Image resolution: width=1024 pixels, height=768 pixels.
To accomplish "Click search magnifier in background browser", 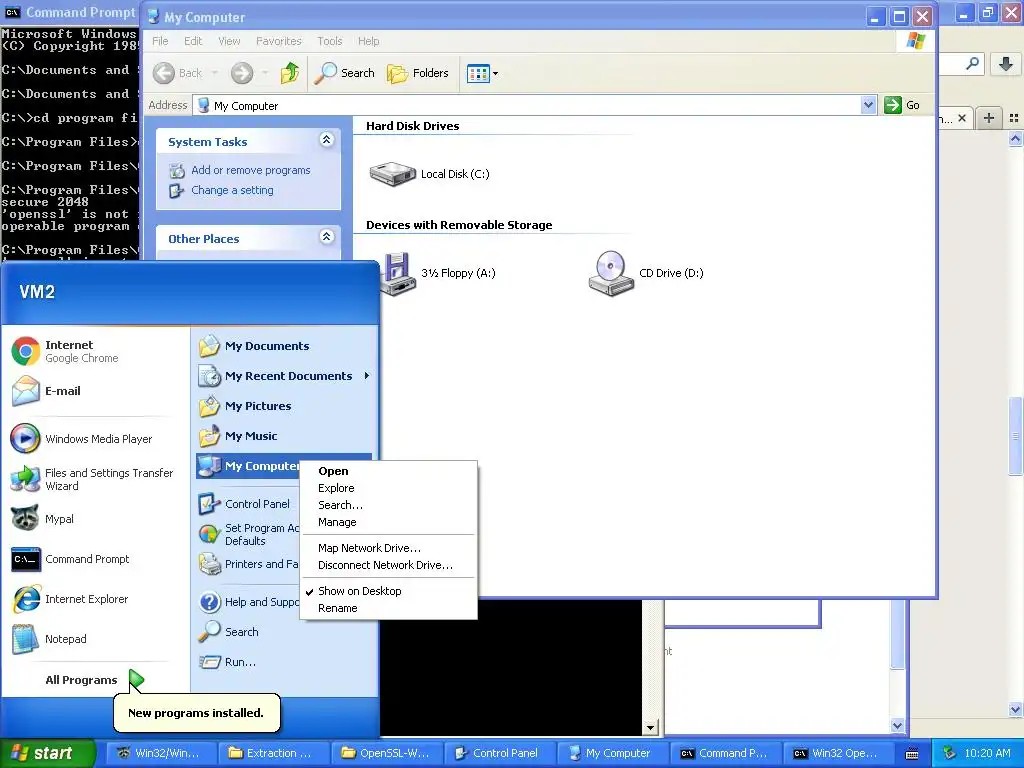I will (x=972, y=64).
